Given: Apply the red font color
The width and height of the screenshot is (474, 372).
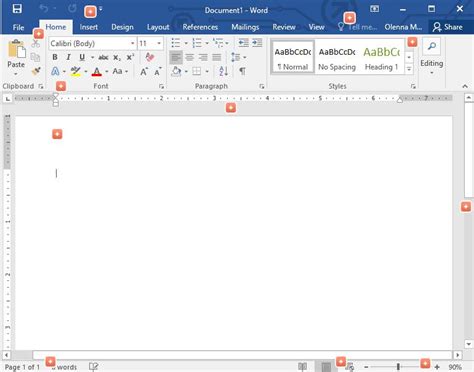Looking at the screenshot, I should [97, 71].
